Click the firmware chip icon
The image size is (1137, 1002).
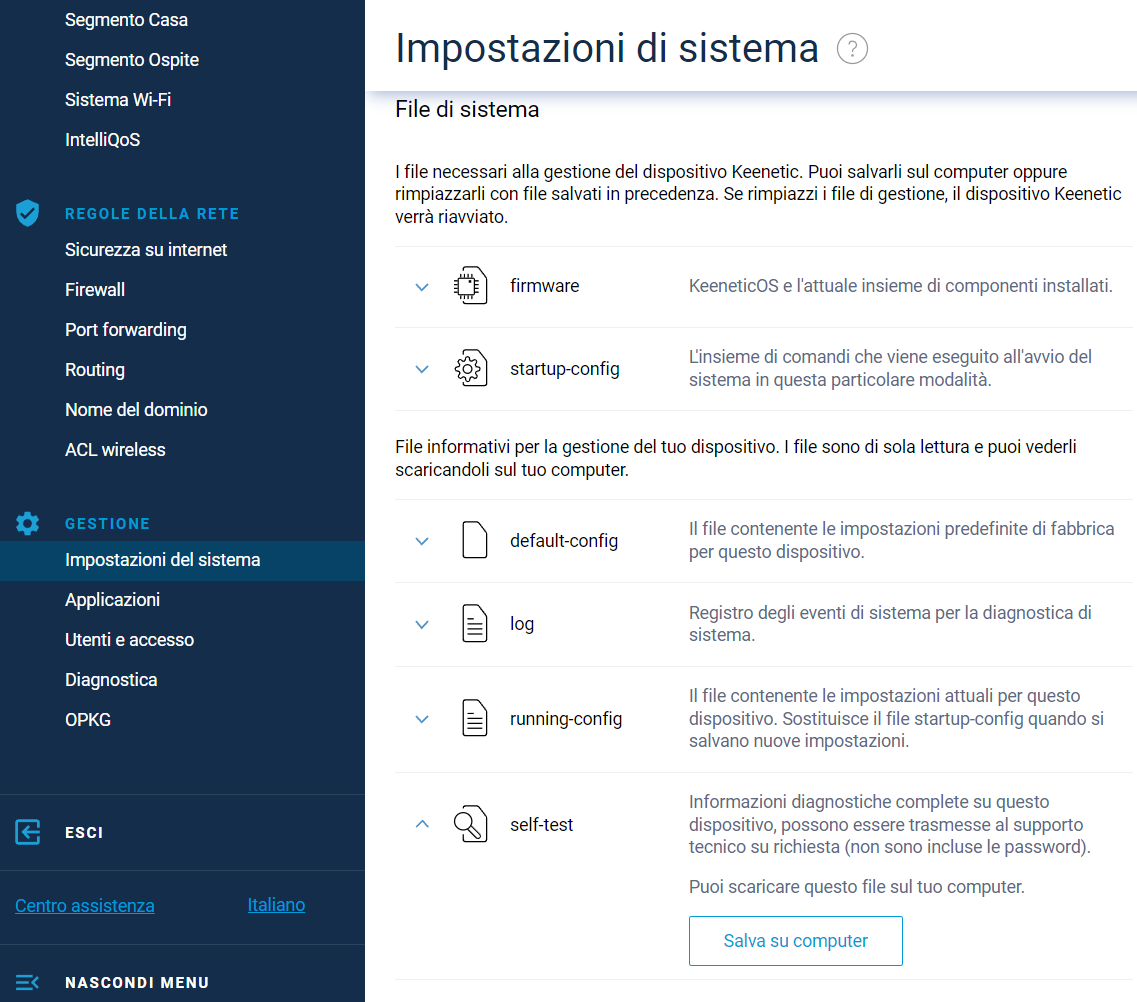470,286
